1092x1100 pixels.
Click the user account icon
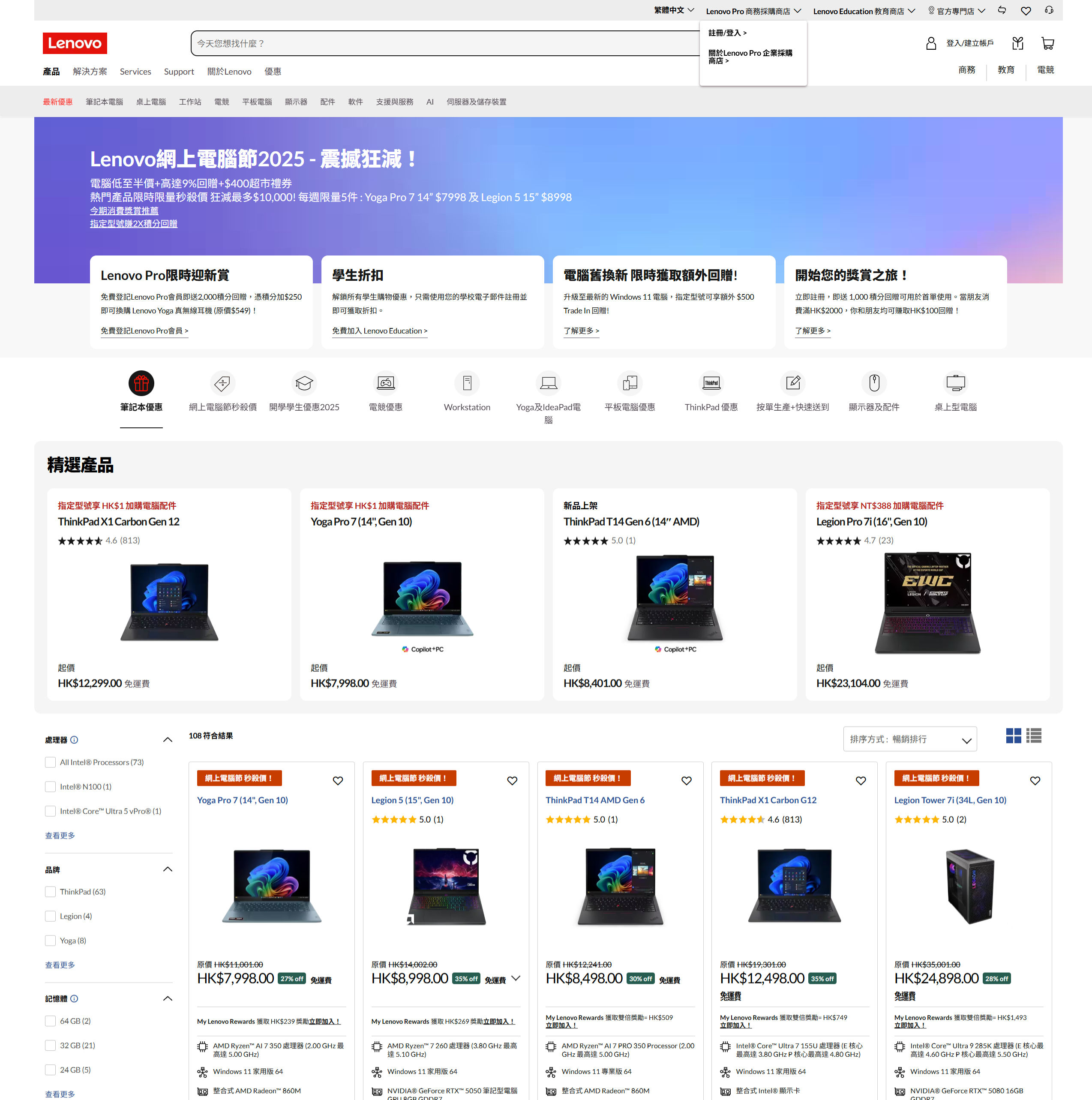[x=931, y=43]
